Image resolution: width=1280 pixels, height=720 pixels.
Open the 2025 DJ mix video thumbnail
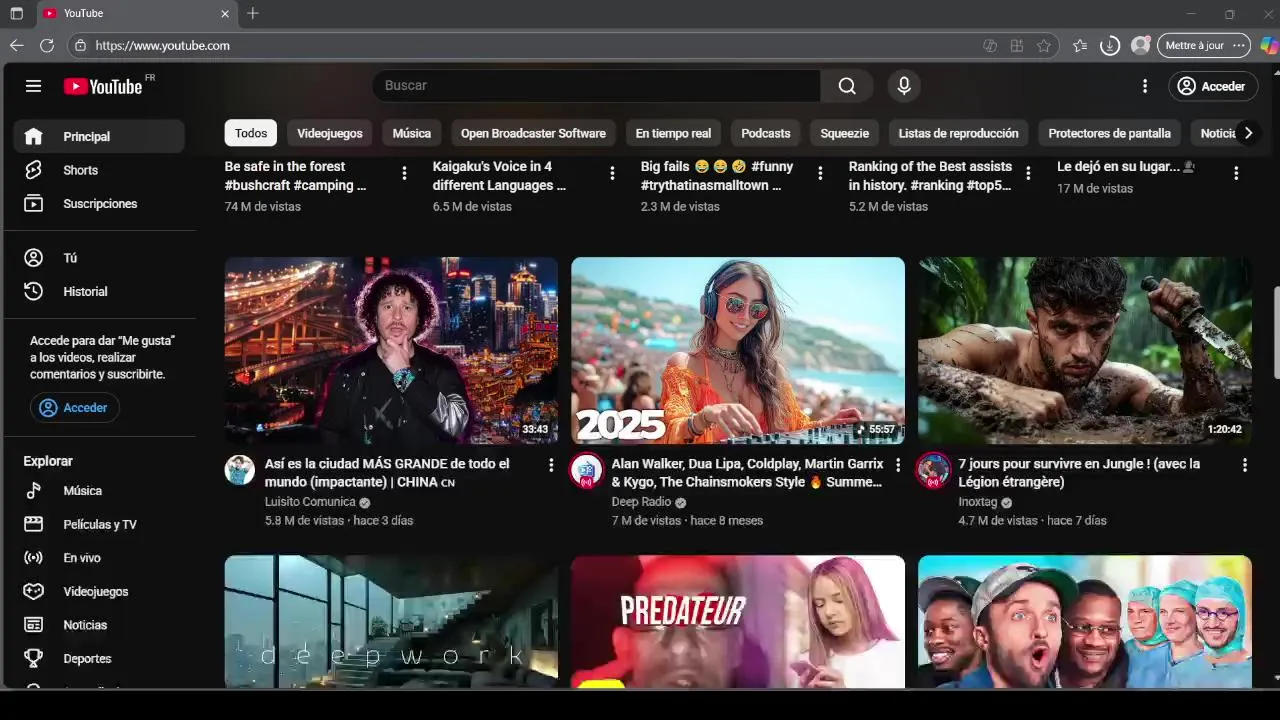738,351
